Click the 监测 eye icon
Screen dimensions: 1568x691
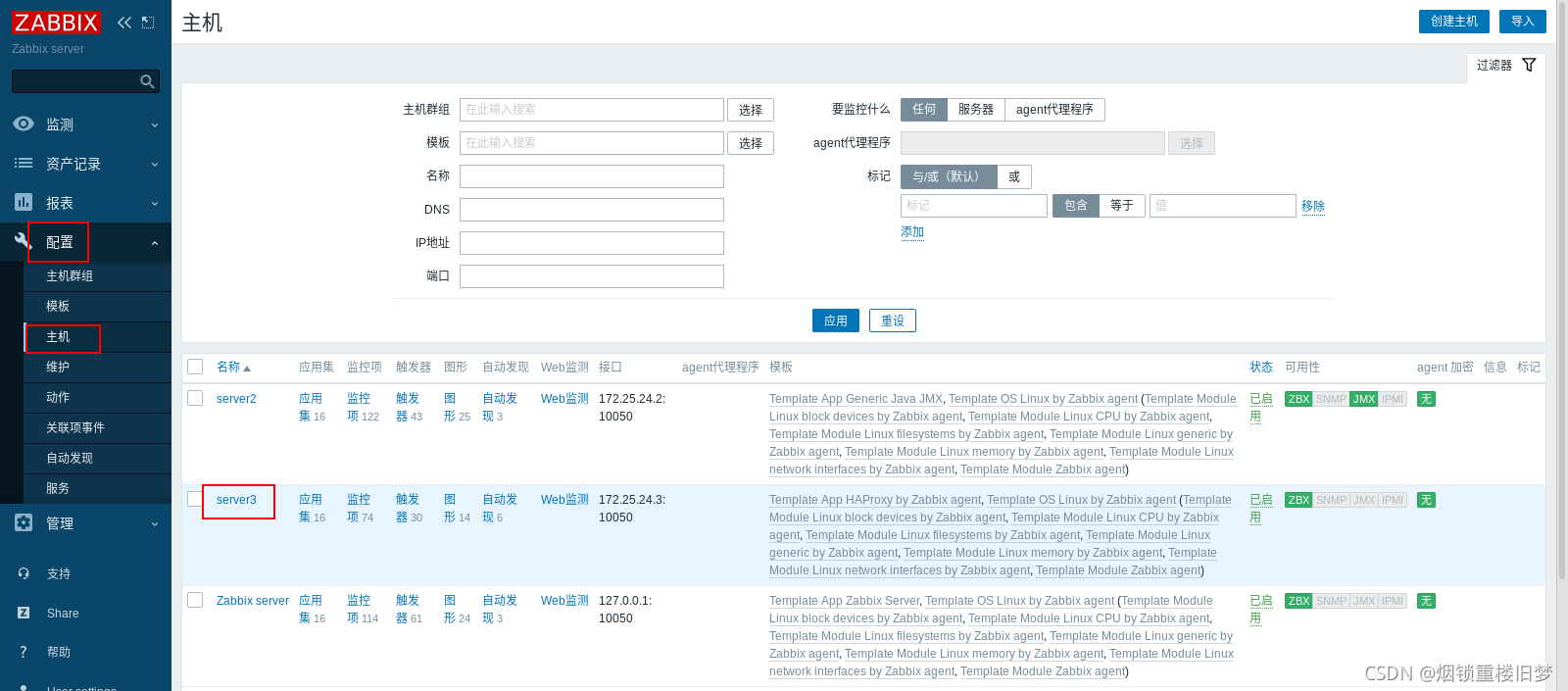[24, 123]
